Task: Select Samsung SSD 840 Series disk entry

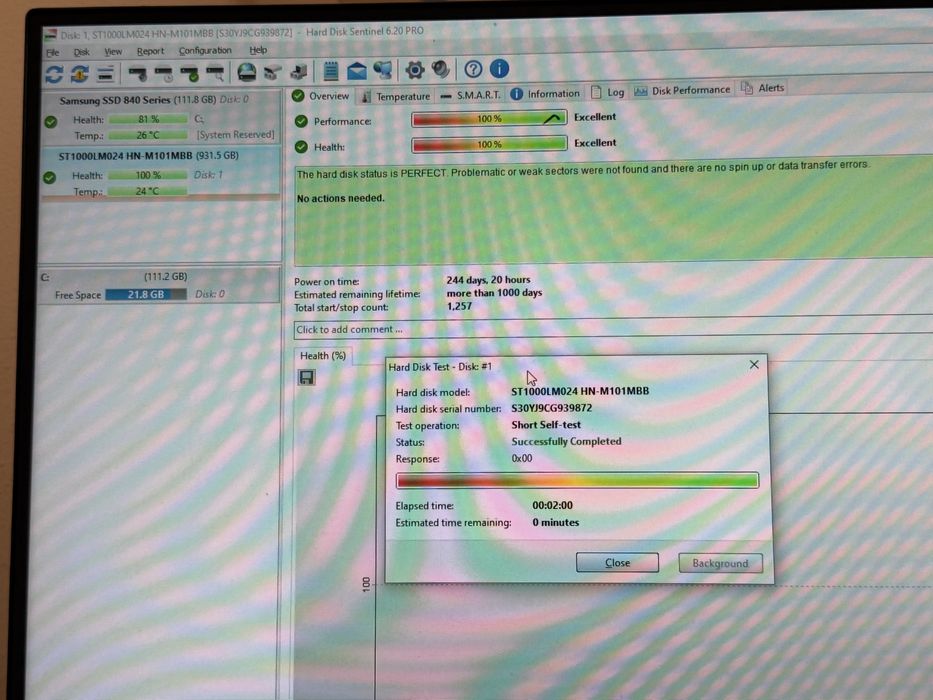Action: [x=159, y=118]
